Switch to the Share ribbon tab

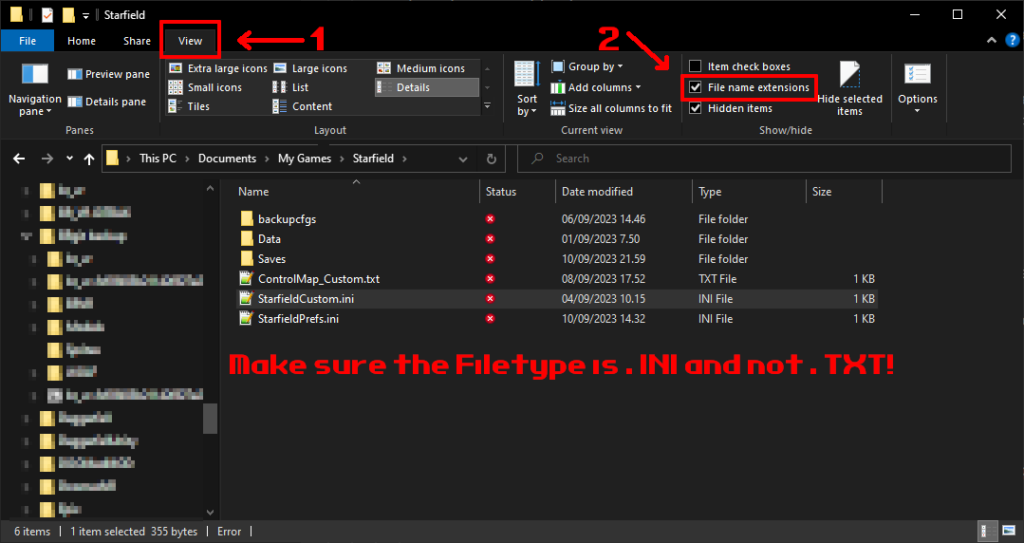coord(137,41)
